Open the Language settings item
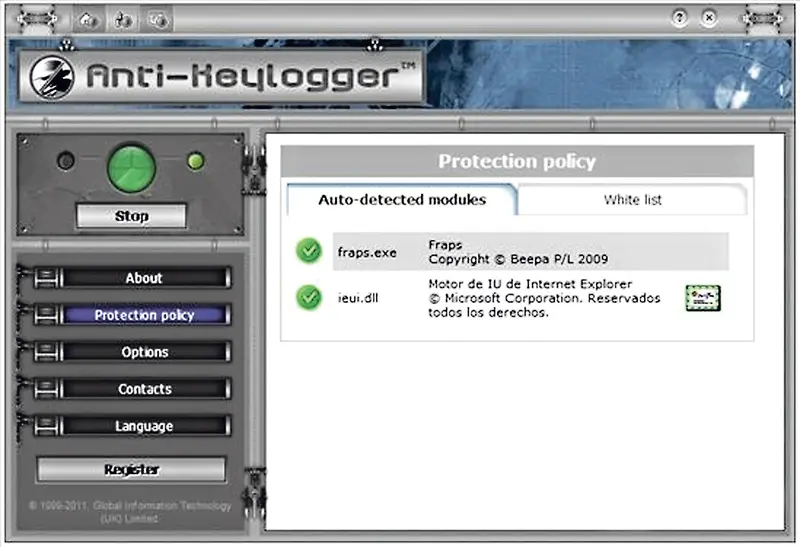The width and height of the screenshot is (800, 547). coord(144,426)
